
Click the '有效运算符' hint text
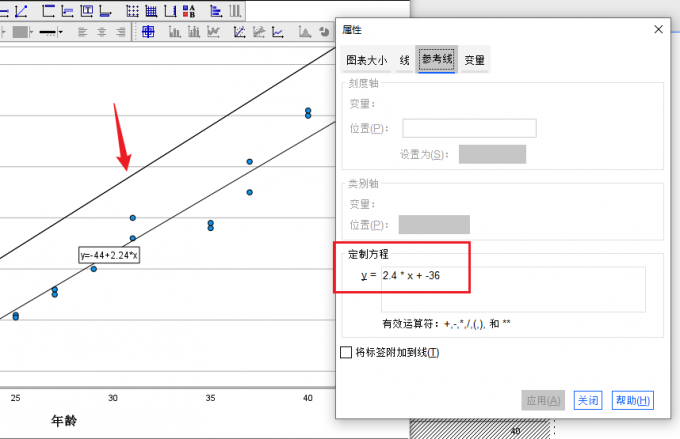click(x=446, y=324)
